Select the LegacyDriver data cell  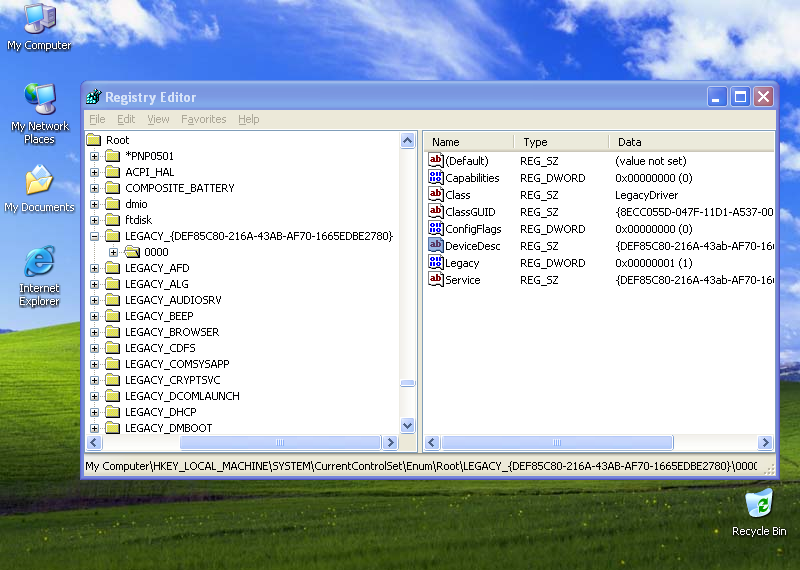pos(646,195)
